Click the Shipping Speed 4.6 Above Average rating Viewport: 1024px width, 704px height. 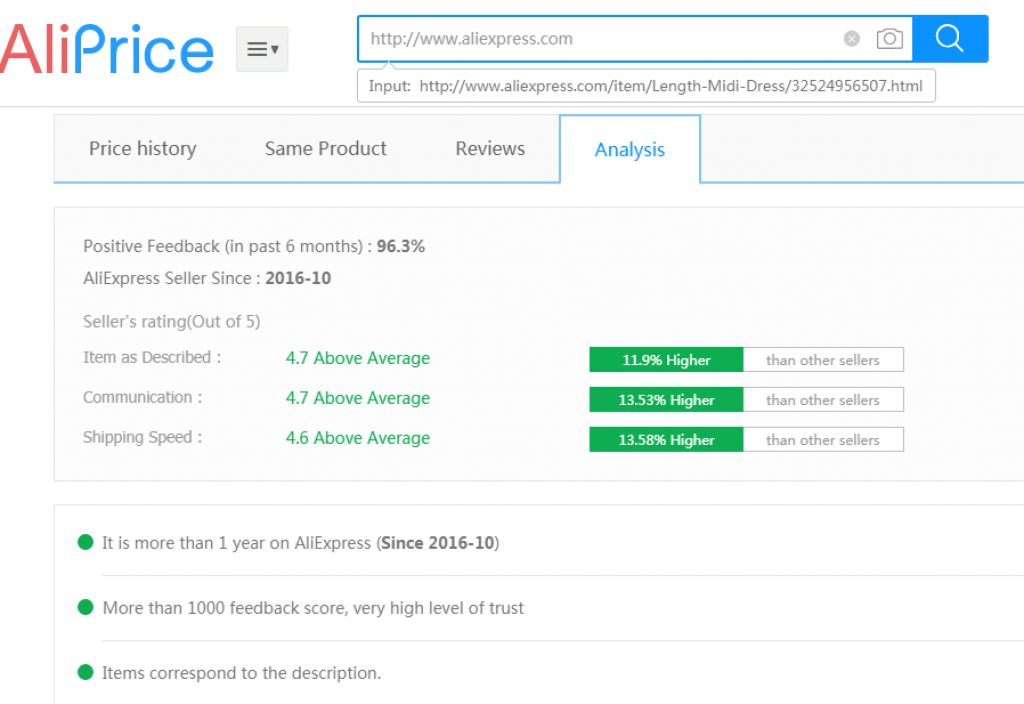click(x=357, y=438)
